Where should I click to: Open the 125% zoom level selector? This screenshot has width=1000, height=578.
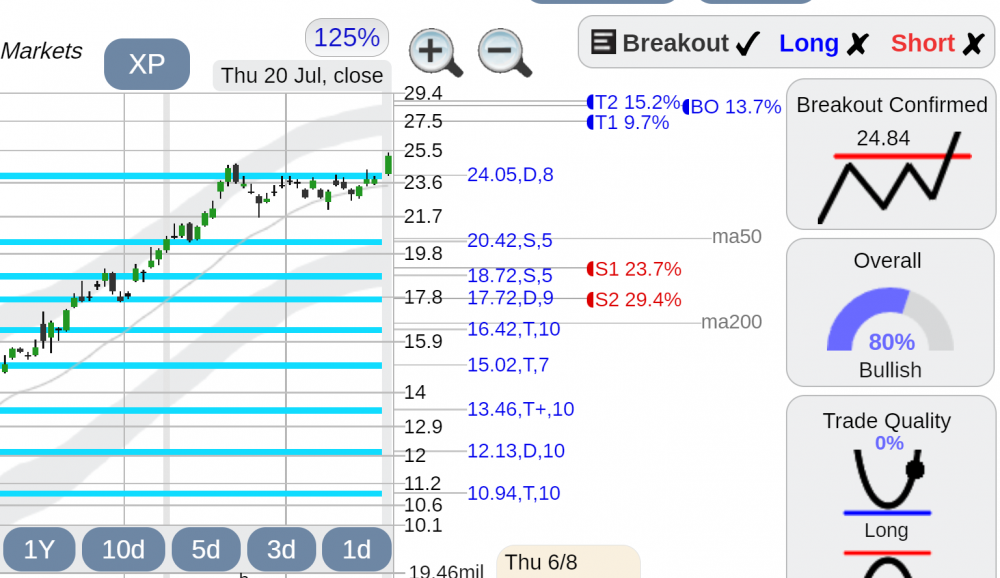(347, 38)
